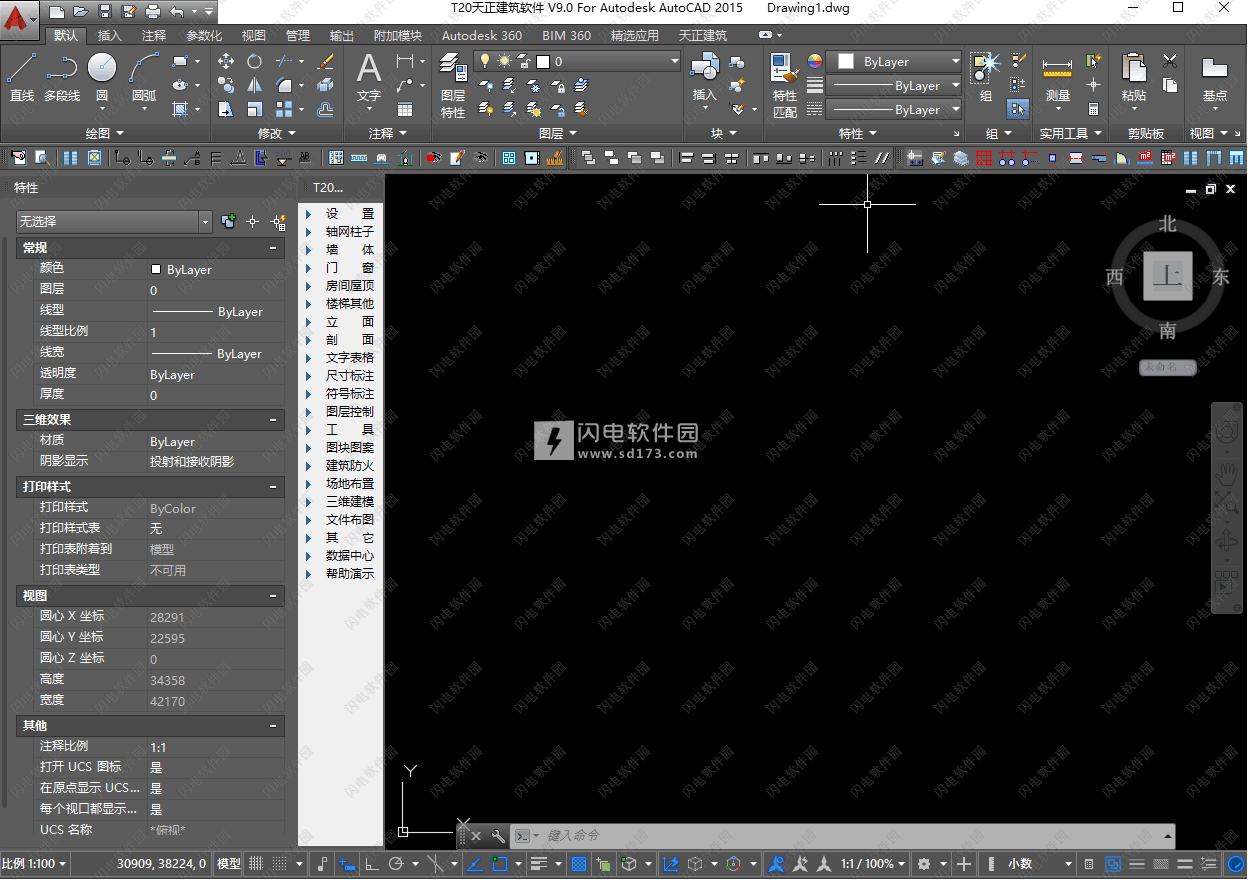Click the 组 group icon
1248x880 pixels.
(986, 78)
